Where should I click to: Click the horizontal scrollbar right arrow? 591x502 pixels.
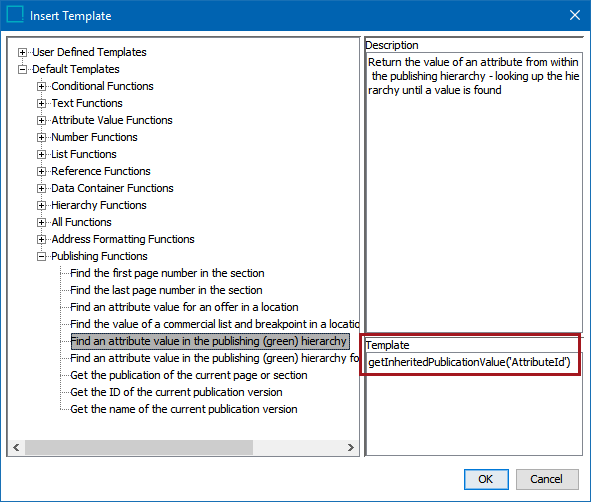(x=351, y=447)
